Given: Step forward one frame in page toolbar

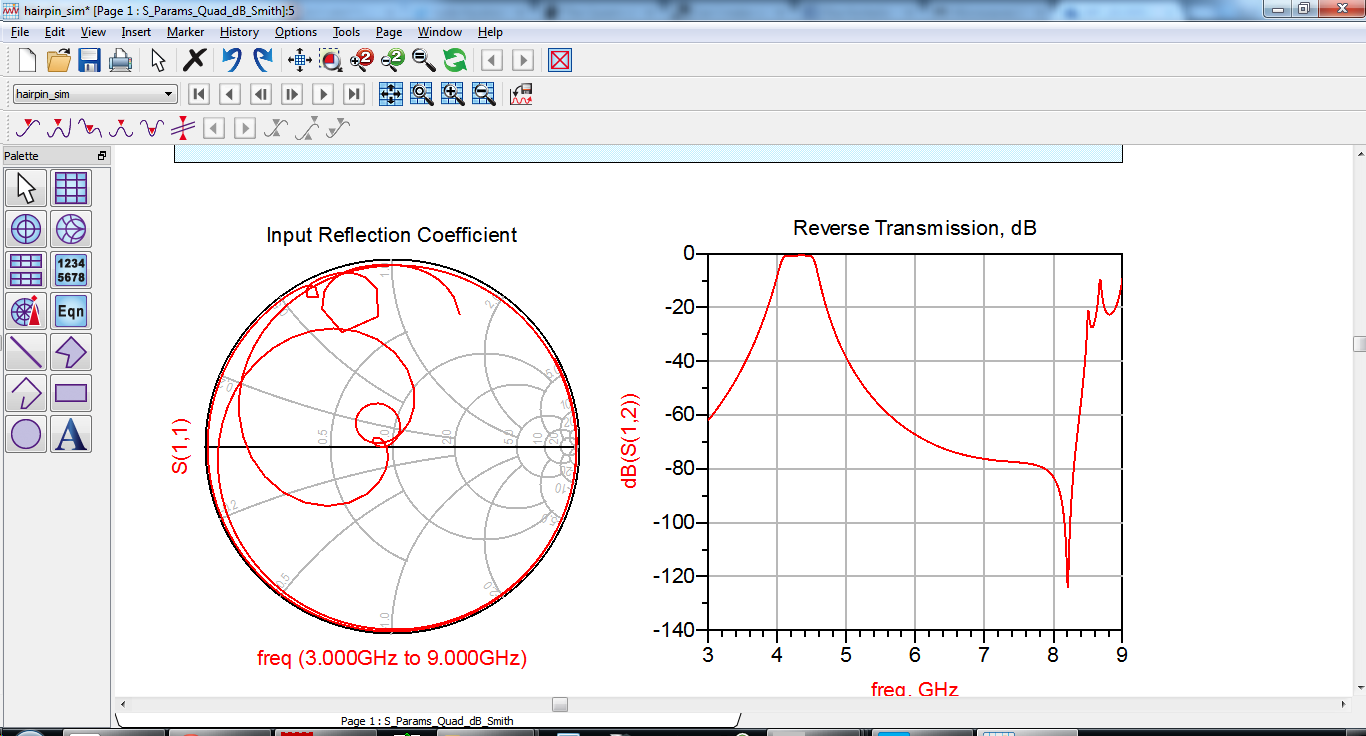Looking at the screenshot, I should point(292,94).
